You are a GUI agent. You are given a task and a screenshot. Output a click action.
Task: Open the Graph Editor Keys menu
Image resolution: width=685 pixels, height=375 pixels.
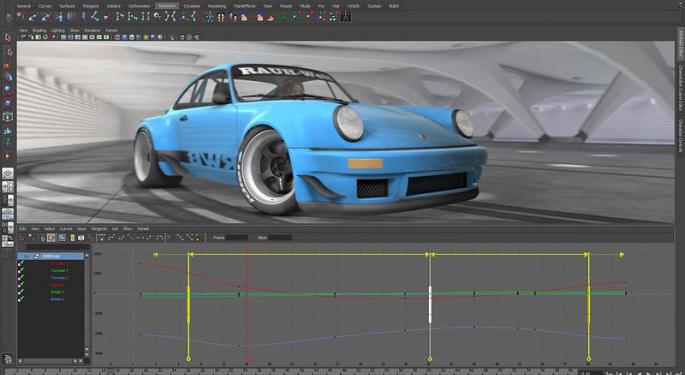click(x=82, y=229)
